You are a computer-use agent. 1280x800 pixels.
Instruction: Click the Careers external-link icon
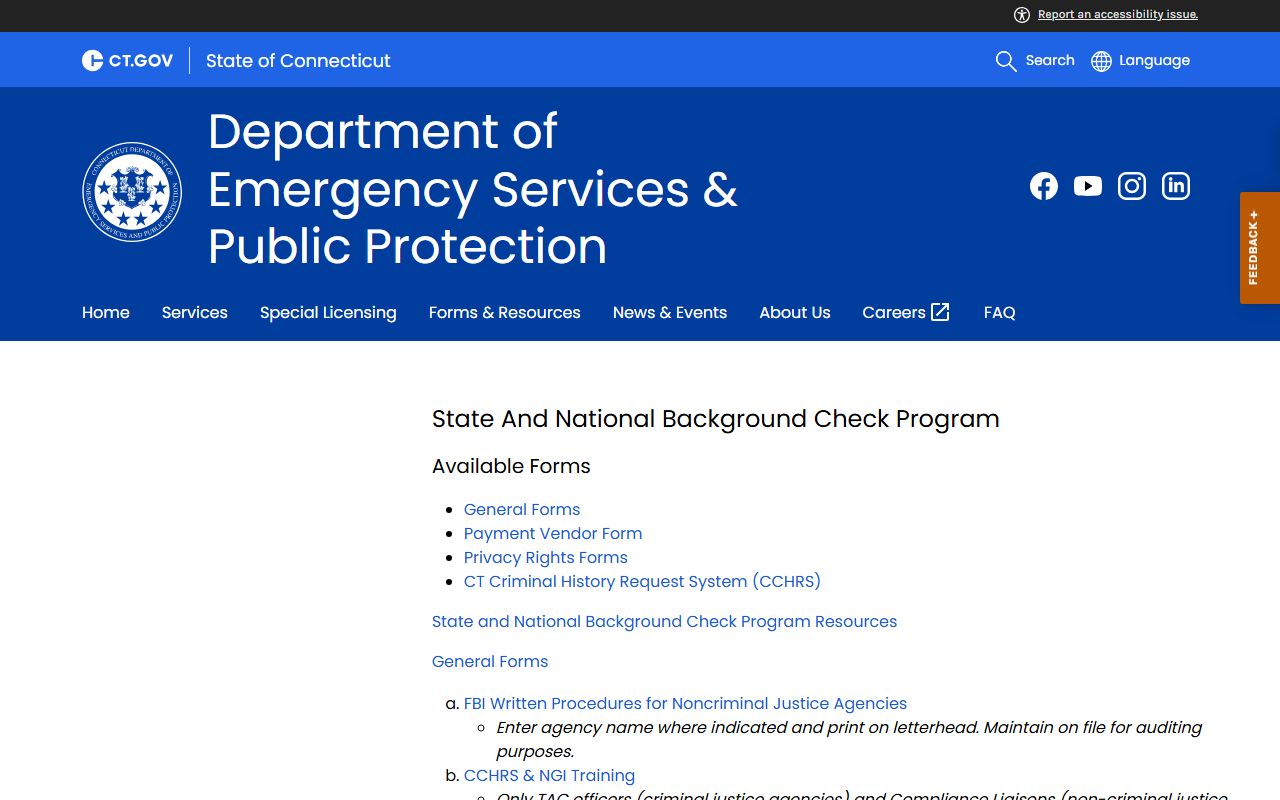pos(940,312)
